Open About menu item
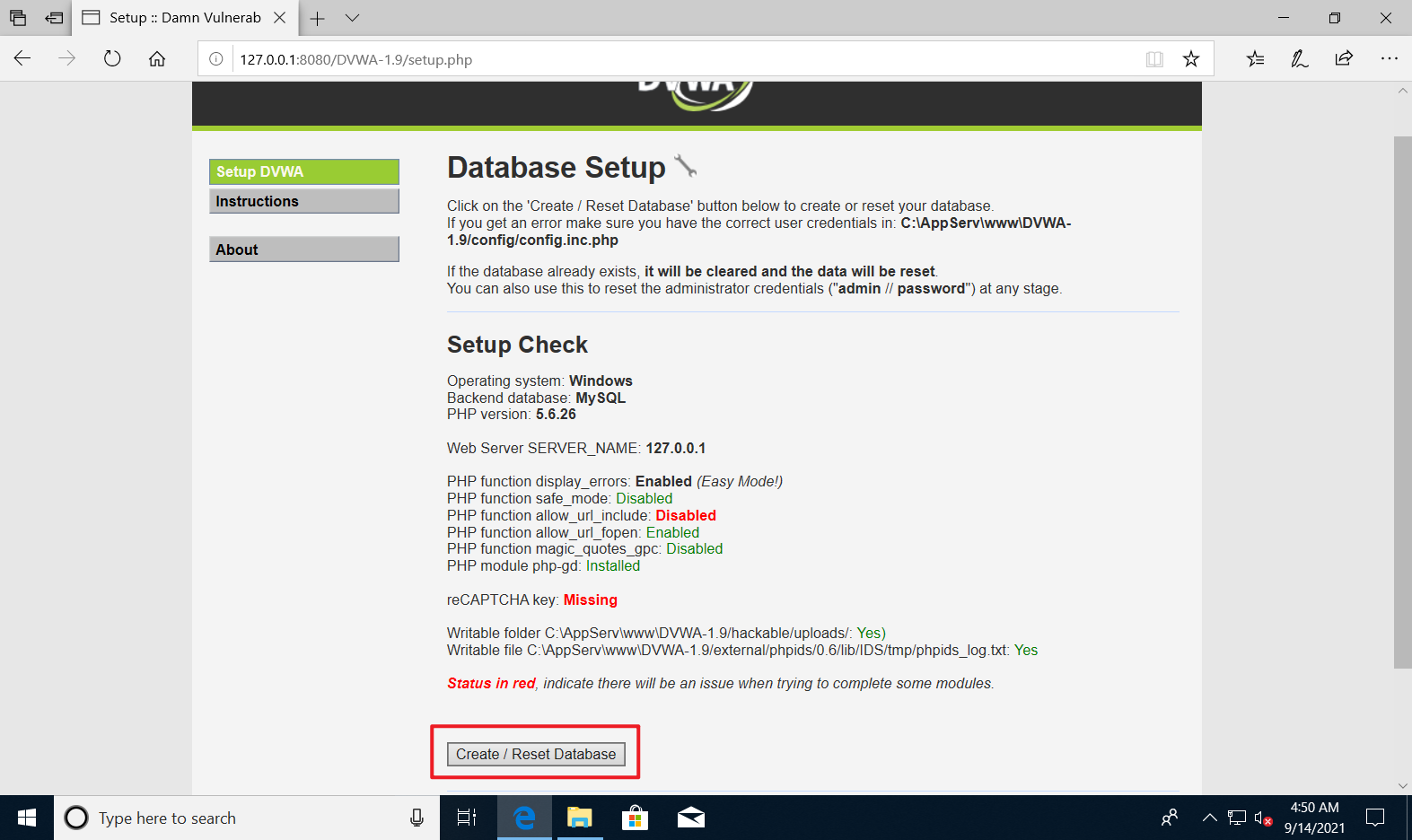Viewport: 1412px width, 840px height. (304, 249)
